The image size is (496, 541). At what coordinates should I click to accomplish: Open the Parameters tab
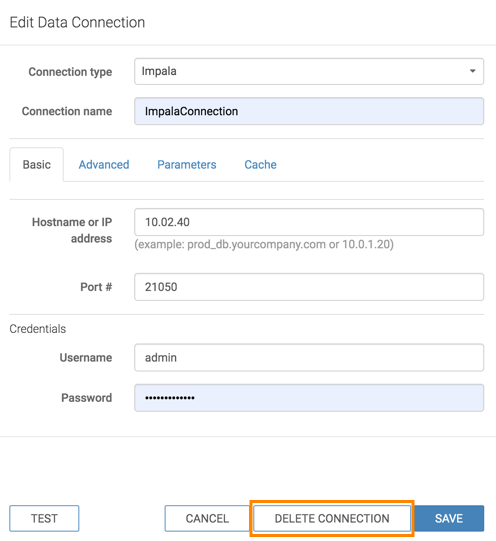187,165
